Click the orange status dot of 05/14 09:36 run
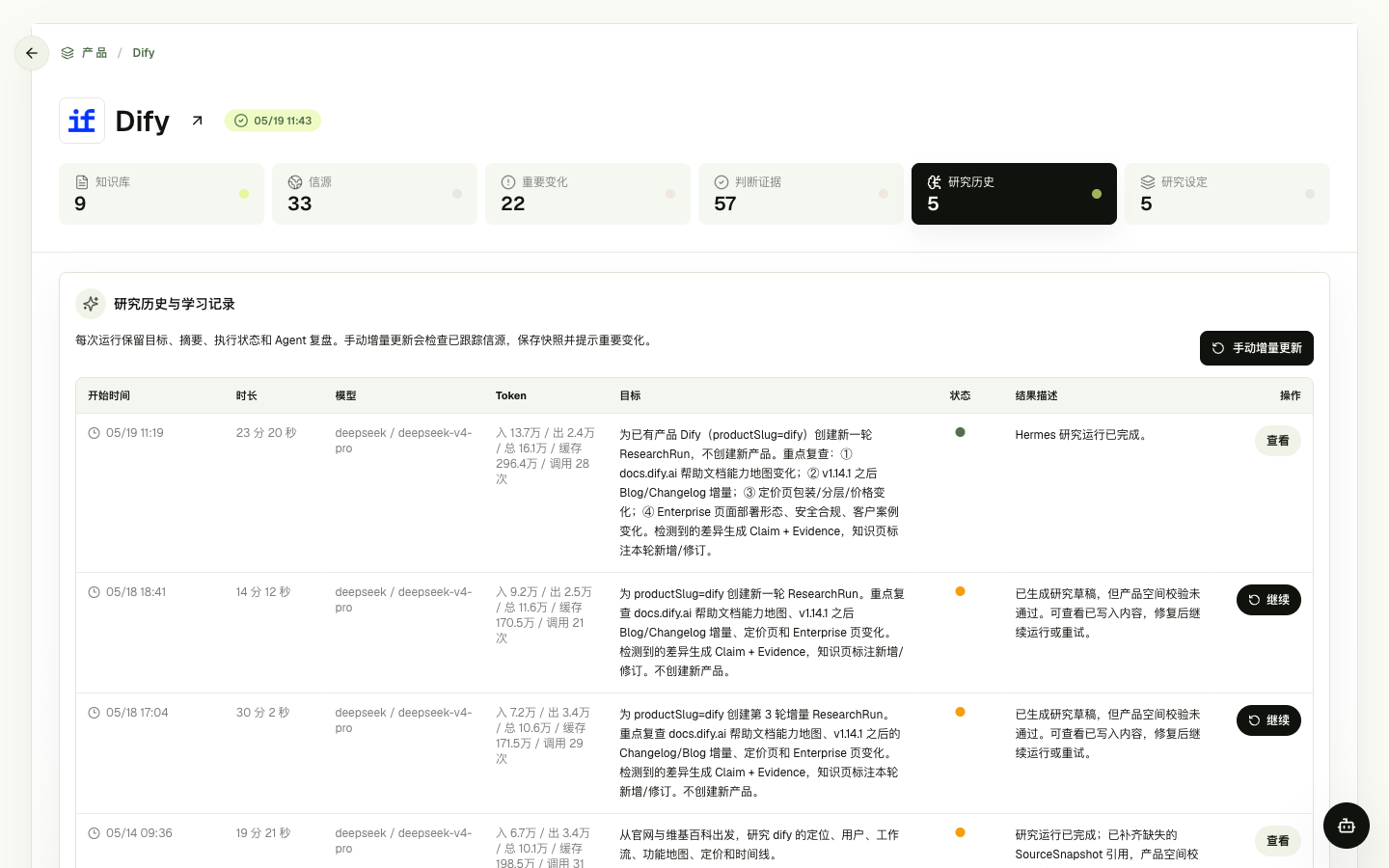The image size is (1389, 868). pos(960,832)
